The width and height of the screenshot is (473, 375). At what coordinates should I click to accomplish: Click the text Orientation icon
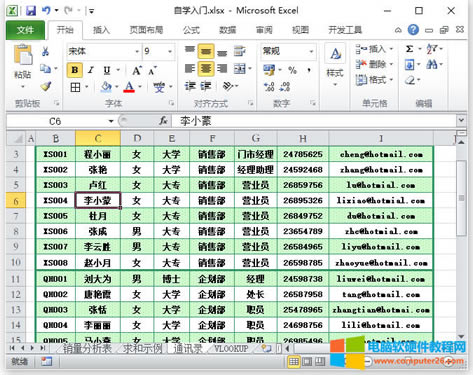pyautogui.click(x=228, y=86)
